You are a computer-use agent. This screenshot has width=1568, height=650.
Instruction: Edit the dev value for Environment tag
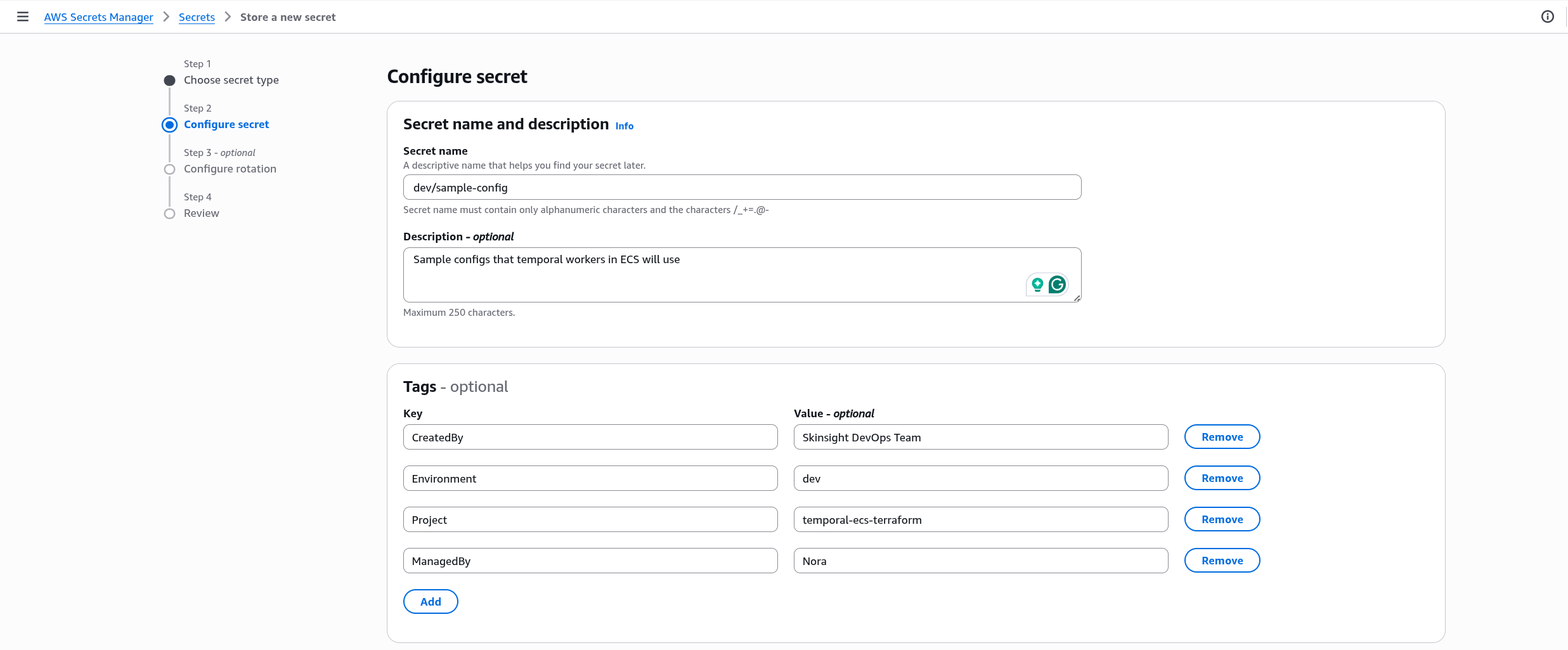click(x=980, y=478)
